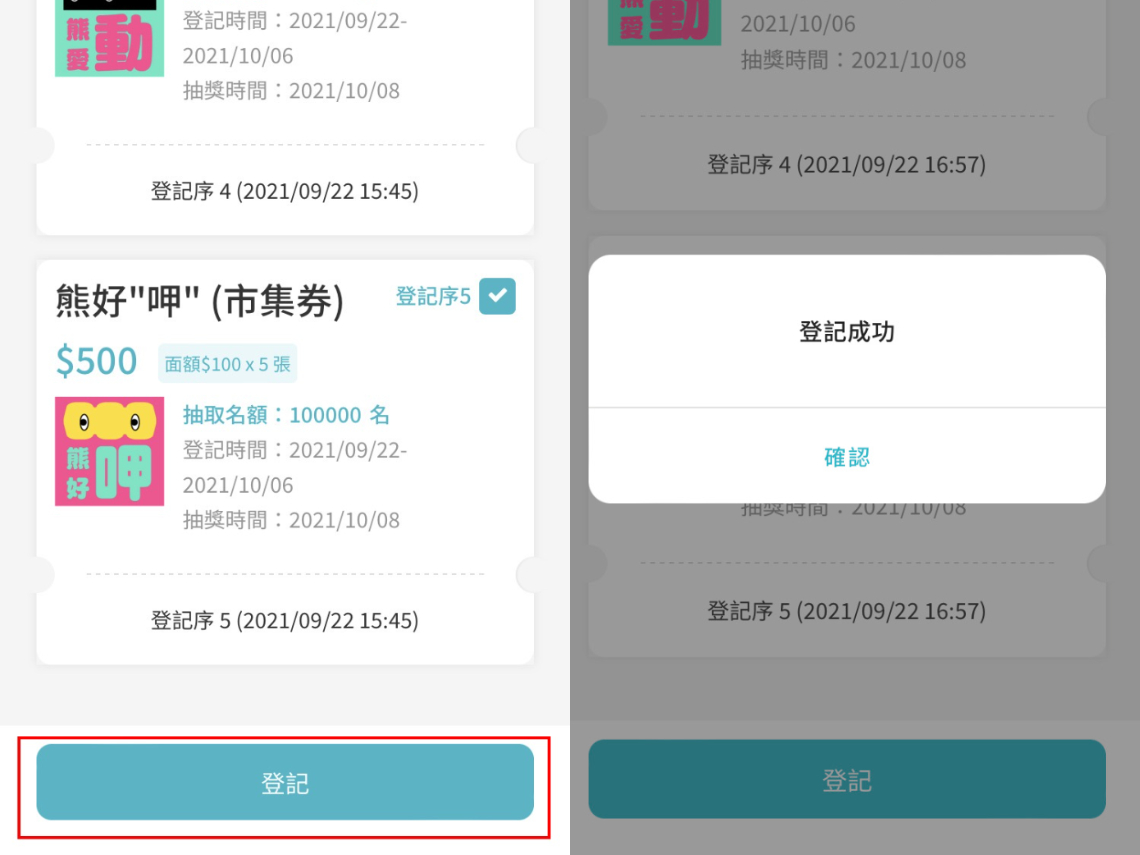Tap the dimmed 熊愛動 image behind the dialog
1140x855 pixels.
[664, 22]
